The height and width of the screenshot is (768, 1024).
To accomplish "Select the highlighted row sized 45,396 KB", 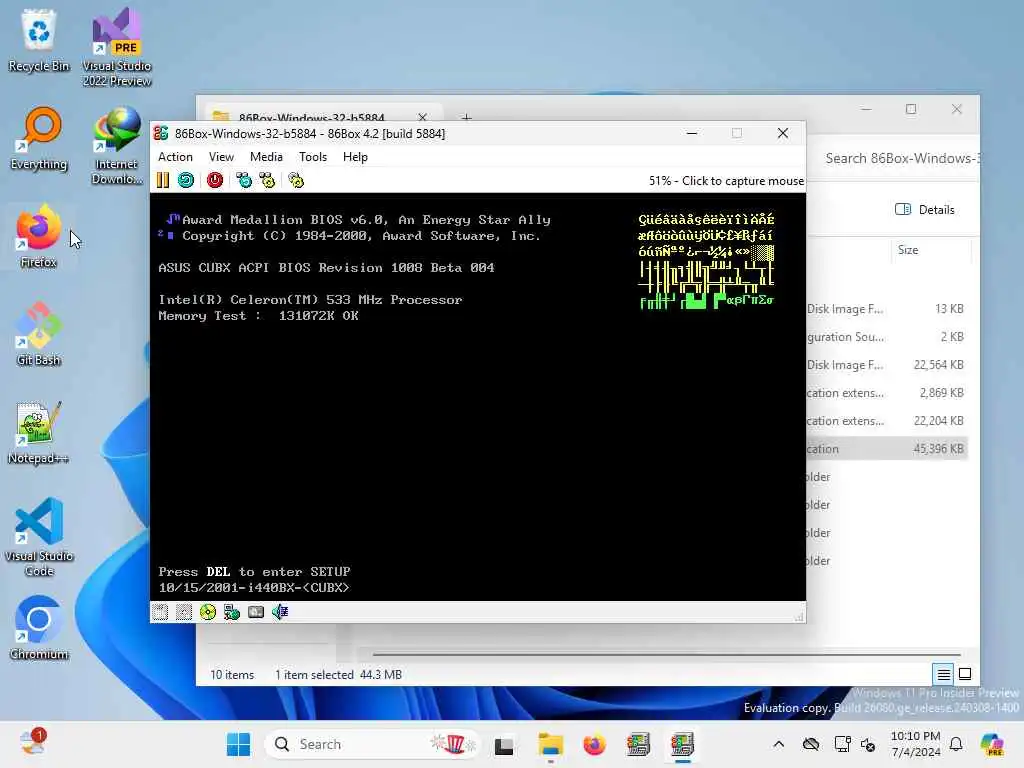I will [886, 449].
